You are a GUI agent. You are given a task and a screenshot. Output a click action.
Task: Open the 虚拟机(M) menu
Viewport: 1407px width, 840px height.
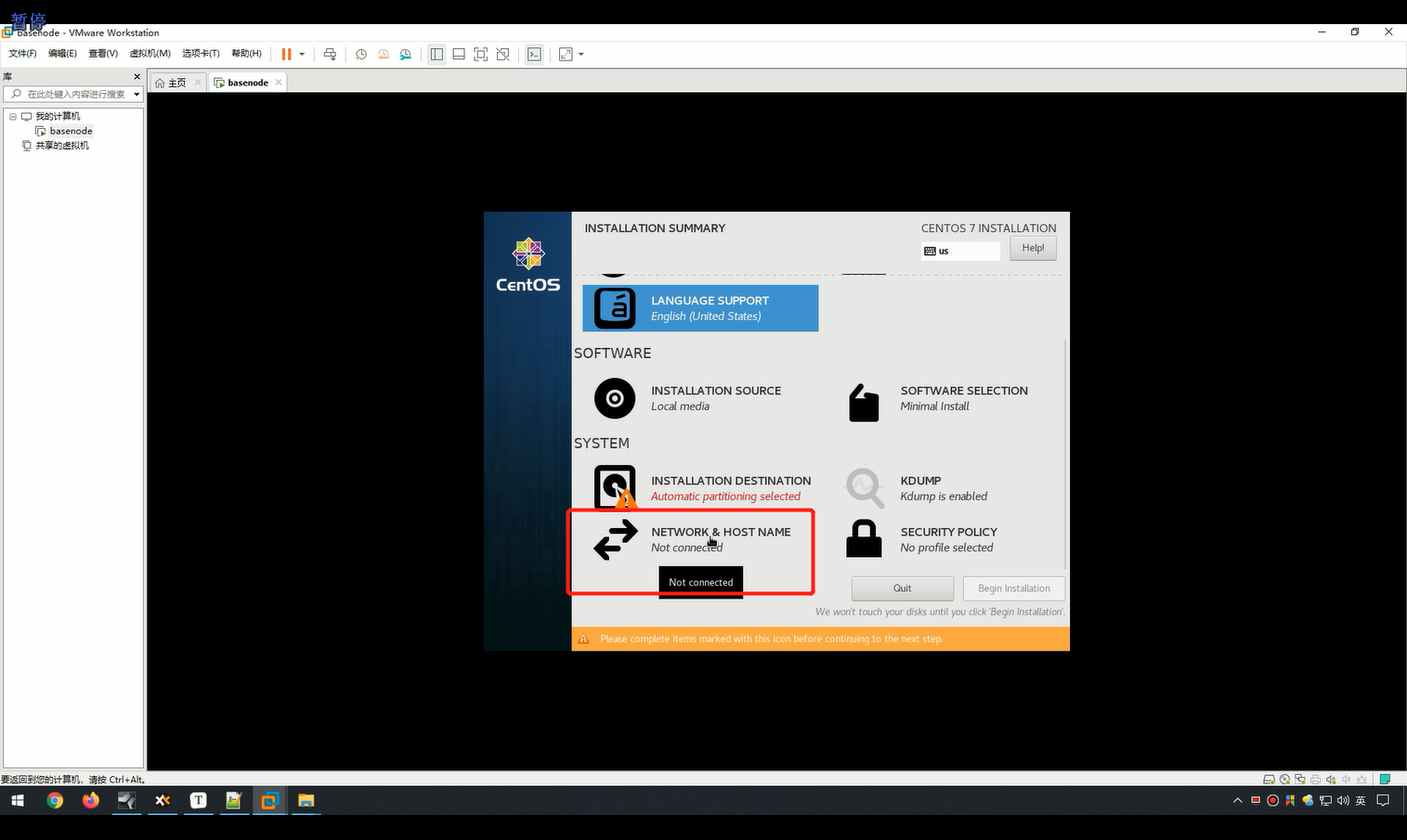(150, 54)
